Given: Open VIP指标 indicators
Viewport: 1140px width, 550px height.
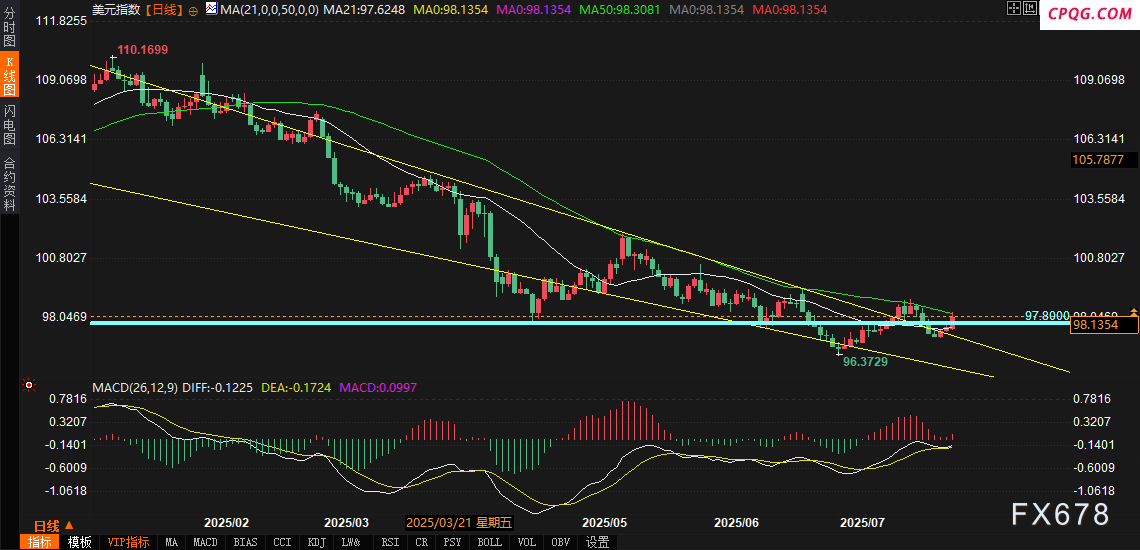Looking at the screenshot, I should click(x=129, y=542).
